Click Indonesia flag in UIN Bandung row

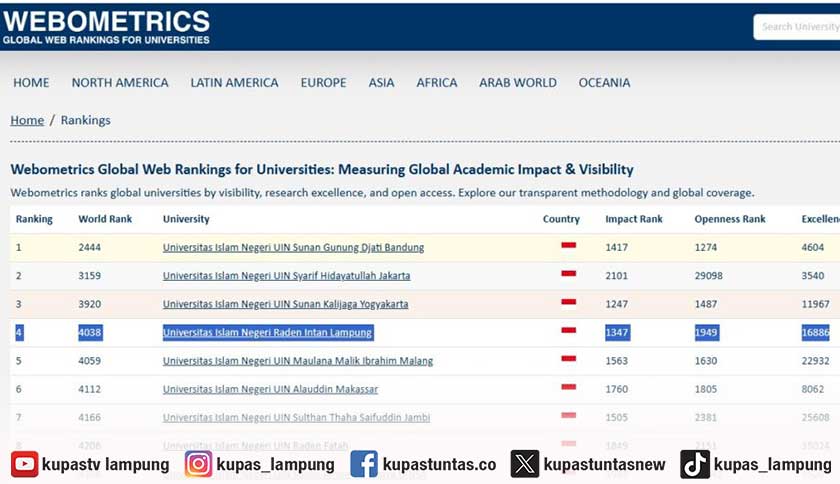point(568,246)
